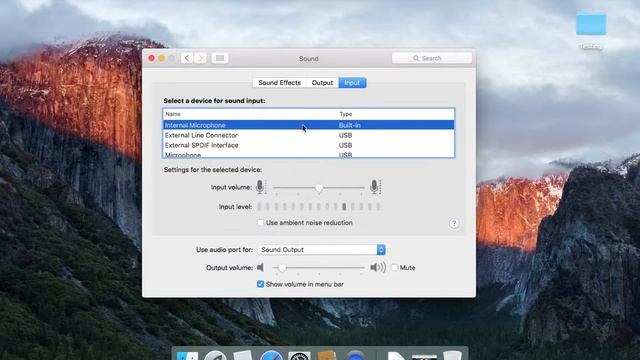Image resolution: width=640 pixels, height=360 pixels.
Task: Open the Use audio port for dropdown
Action: (x=321, y=249)
